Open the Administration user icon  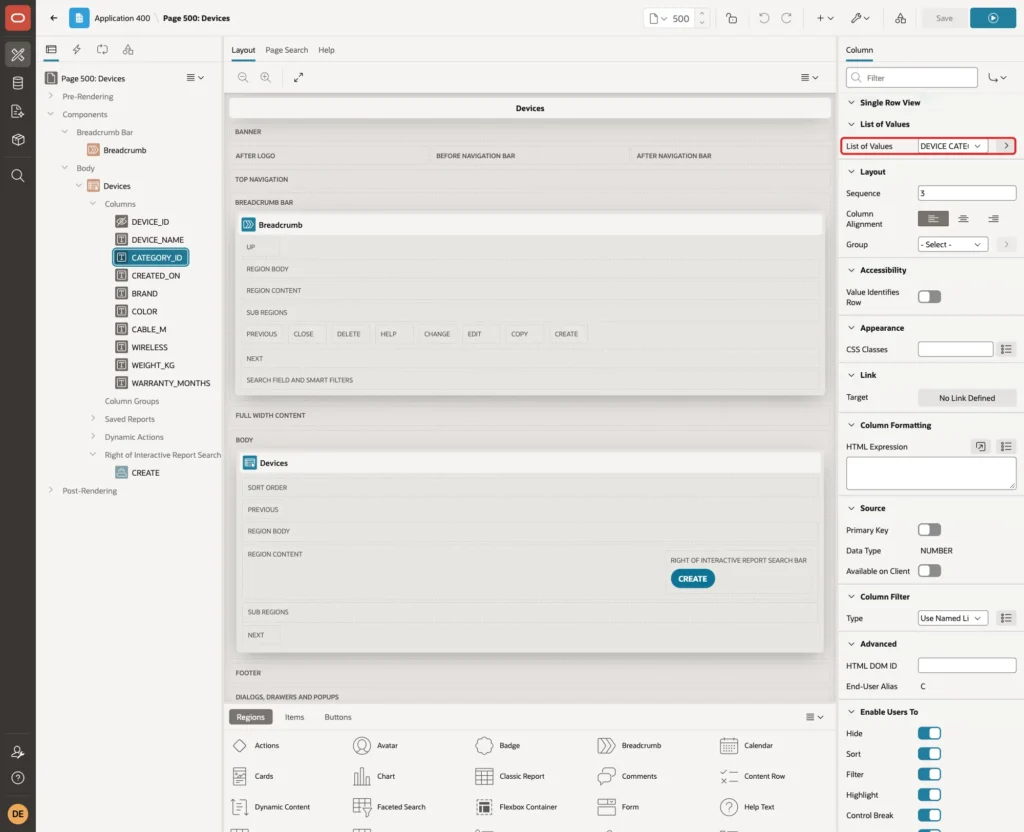[18, 752]
